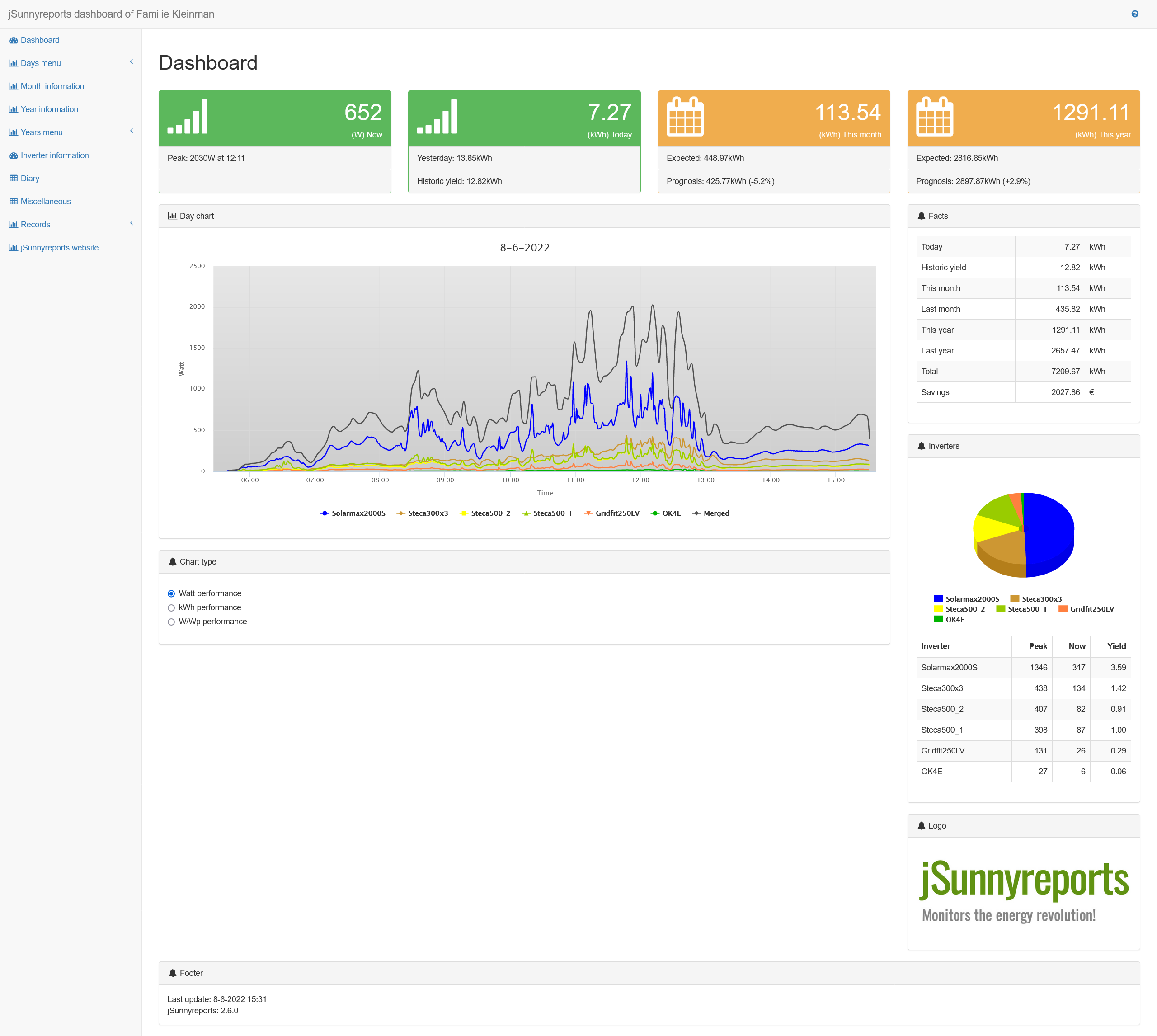The height and width of the screenshot is (1036, 1157).
Task: Click the help question mark icon
Action: (1135, 14)
